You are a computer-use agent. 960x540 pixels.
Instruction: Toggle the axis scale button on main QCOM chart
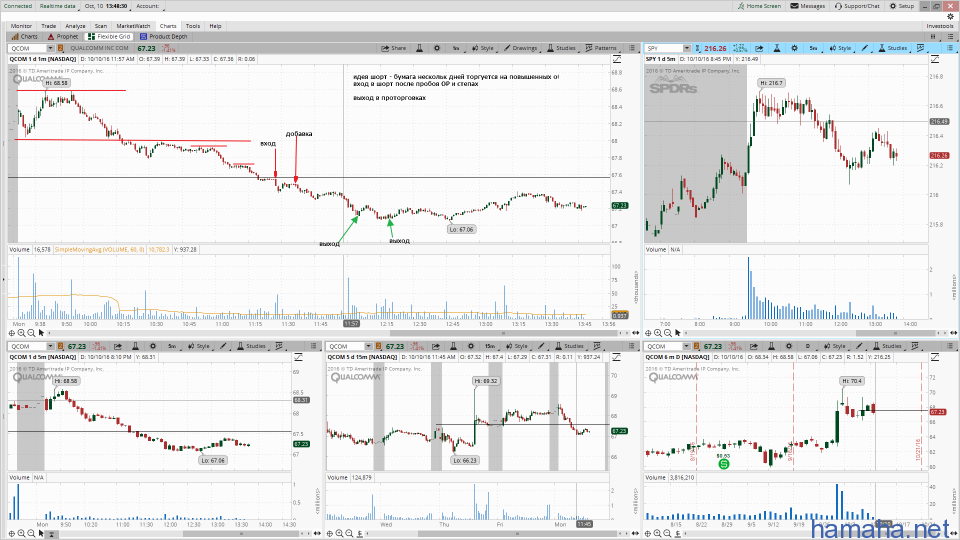click(617, 59)
